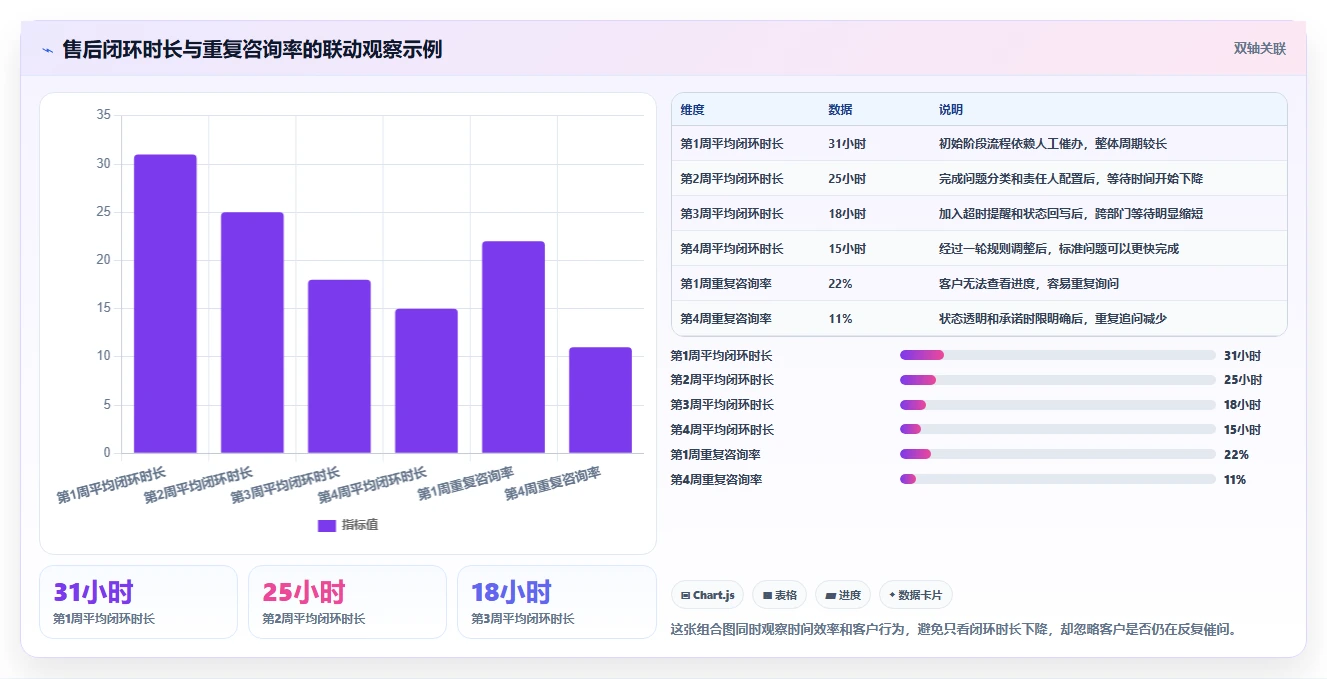The image size is (1327, 679).
Task: Click the 15小时 progress bar
Action: click(x=1058, y=430)
